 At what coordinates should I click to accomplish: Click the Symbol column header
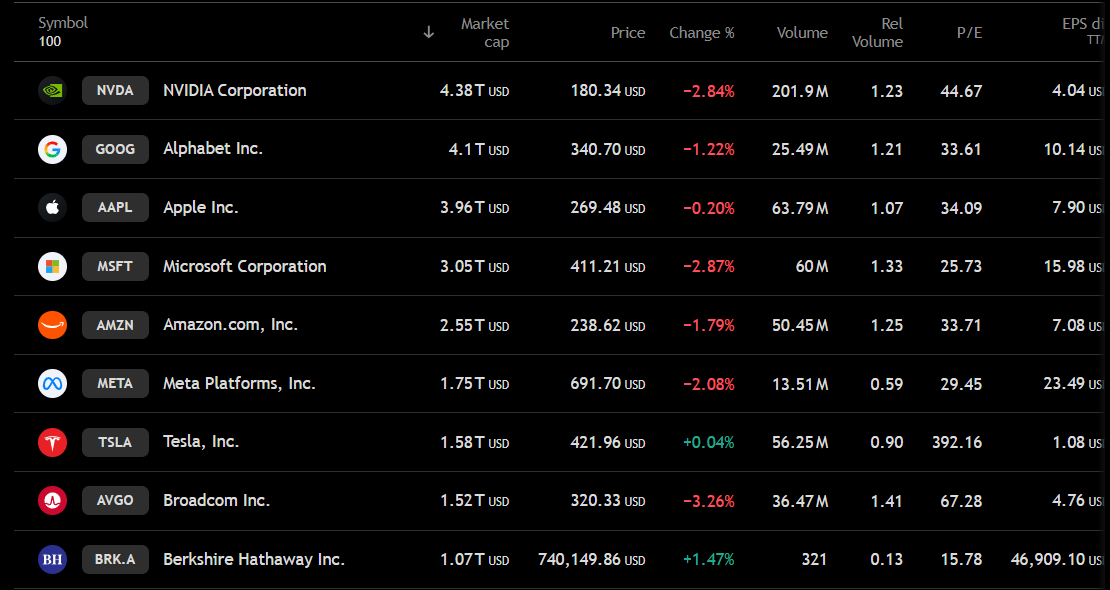(x=63, y=23)
